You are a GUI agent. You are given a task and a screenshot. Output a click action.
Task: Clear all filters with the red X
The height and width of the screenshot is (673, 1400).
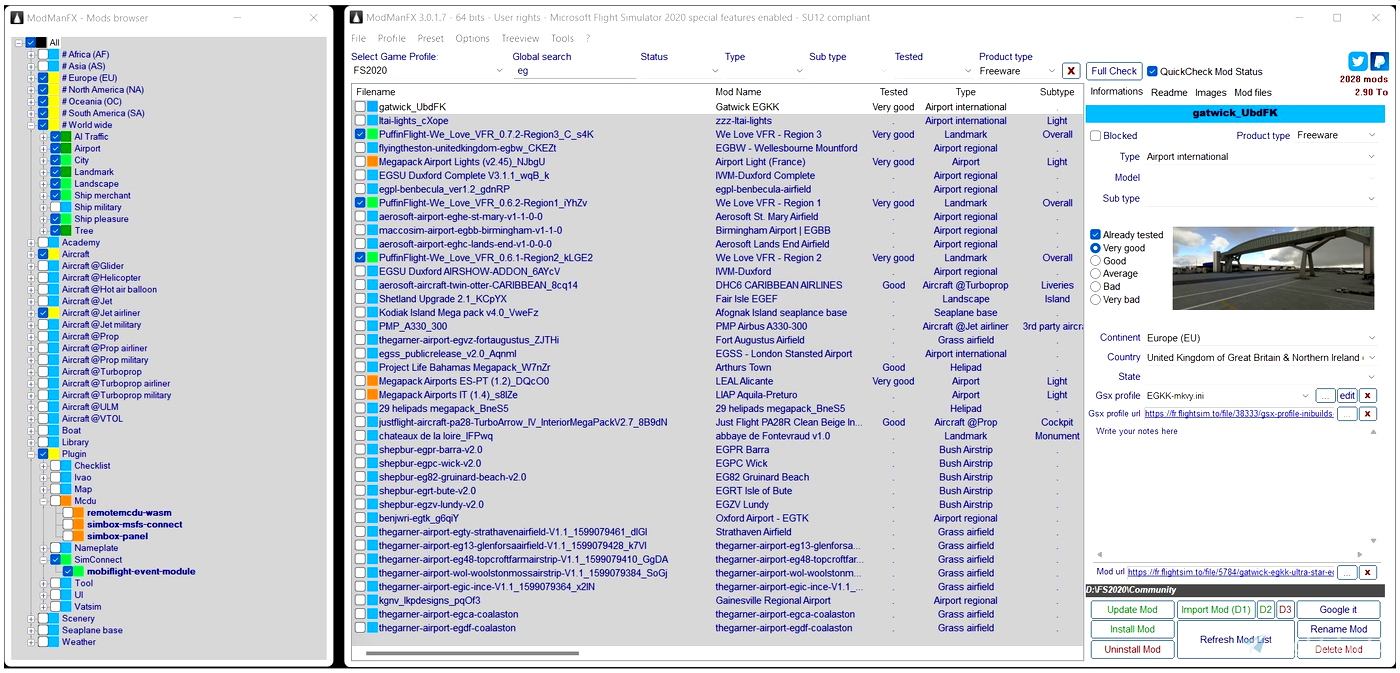[x=1071, y=71]
